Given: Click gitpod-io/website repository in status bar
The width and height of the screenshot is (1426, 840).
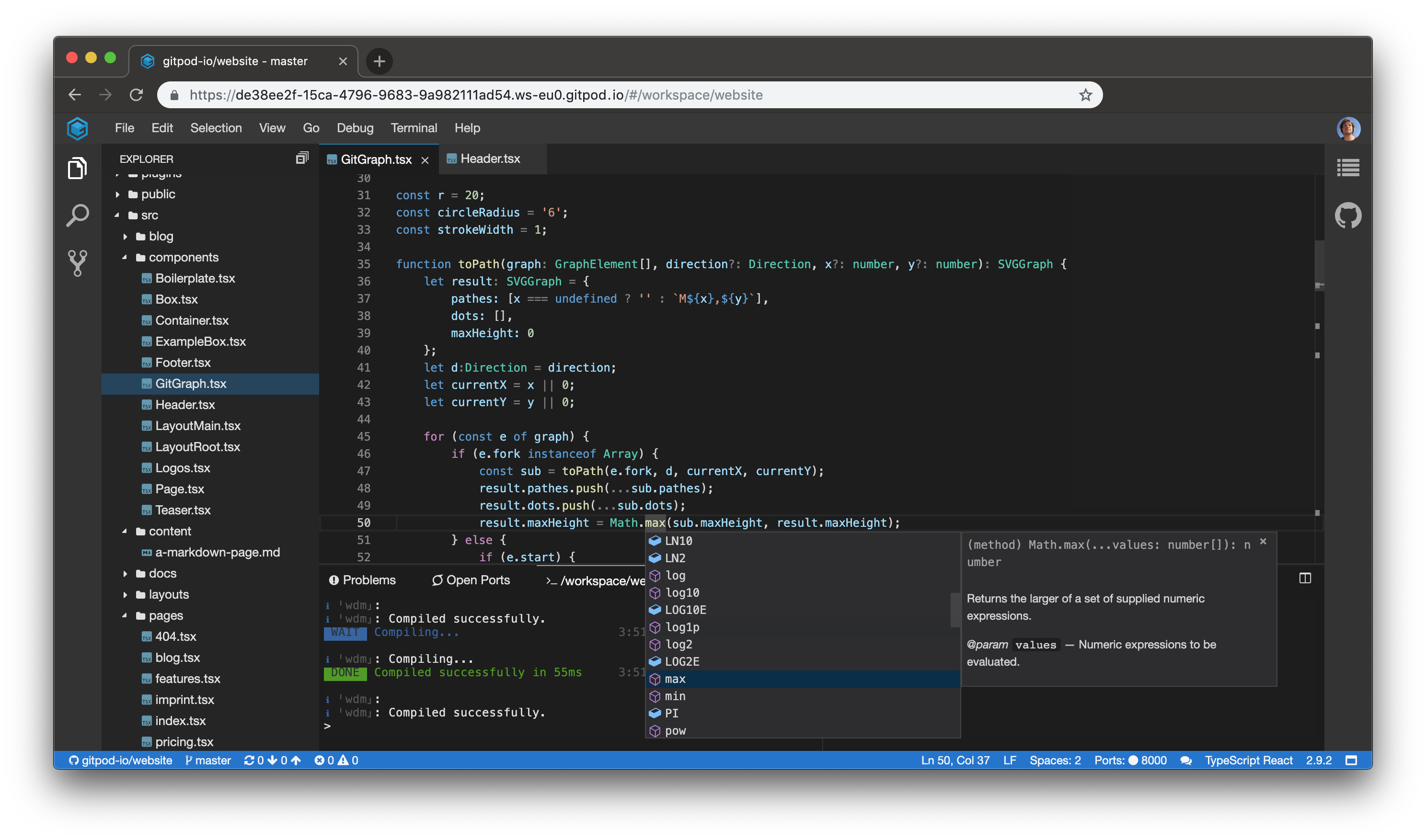Looking at the screenshot, I should tap(120, 760).
